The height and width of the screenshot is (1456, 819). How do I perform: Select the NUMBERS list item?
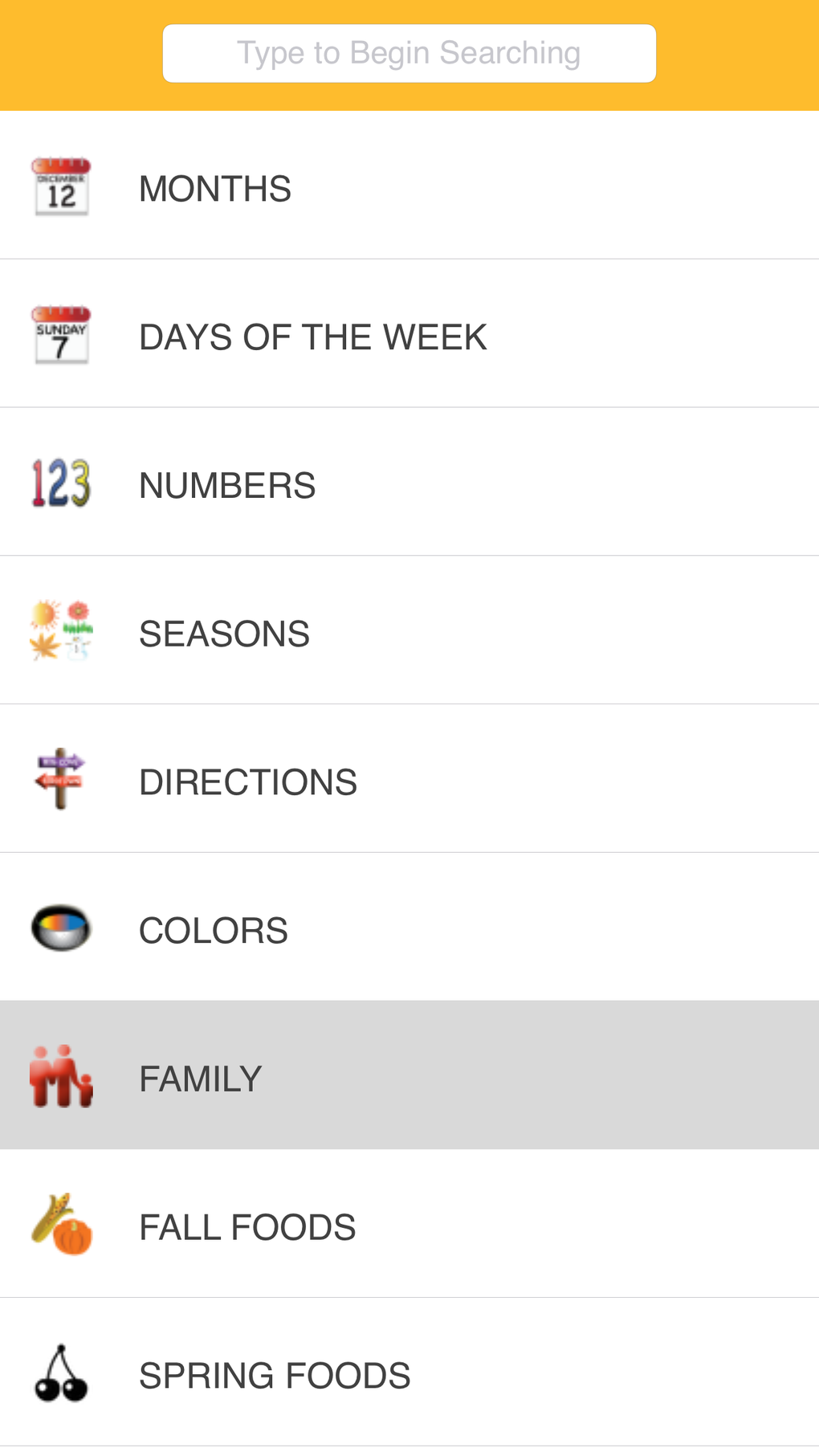[x=227, y=486]
